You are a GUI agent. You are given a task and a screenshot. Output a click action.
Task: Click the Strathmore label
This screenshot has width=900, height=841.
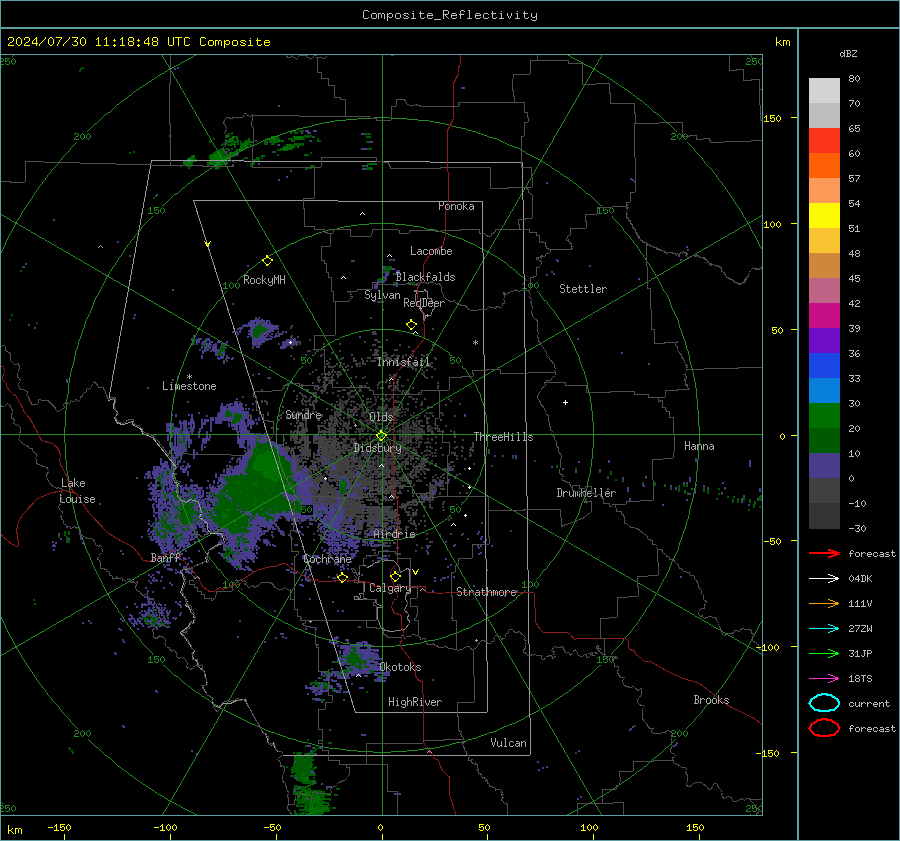pyautogui.click(x=487, y=592)
